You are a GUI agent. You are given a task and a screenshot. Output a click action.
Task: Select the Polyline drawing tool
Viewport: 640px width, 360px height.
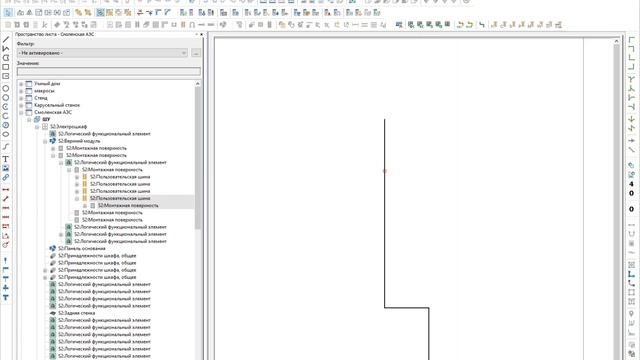[6, 49]
